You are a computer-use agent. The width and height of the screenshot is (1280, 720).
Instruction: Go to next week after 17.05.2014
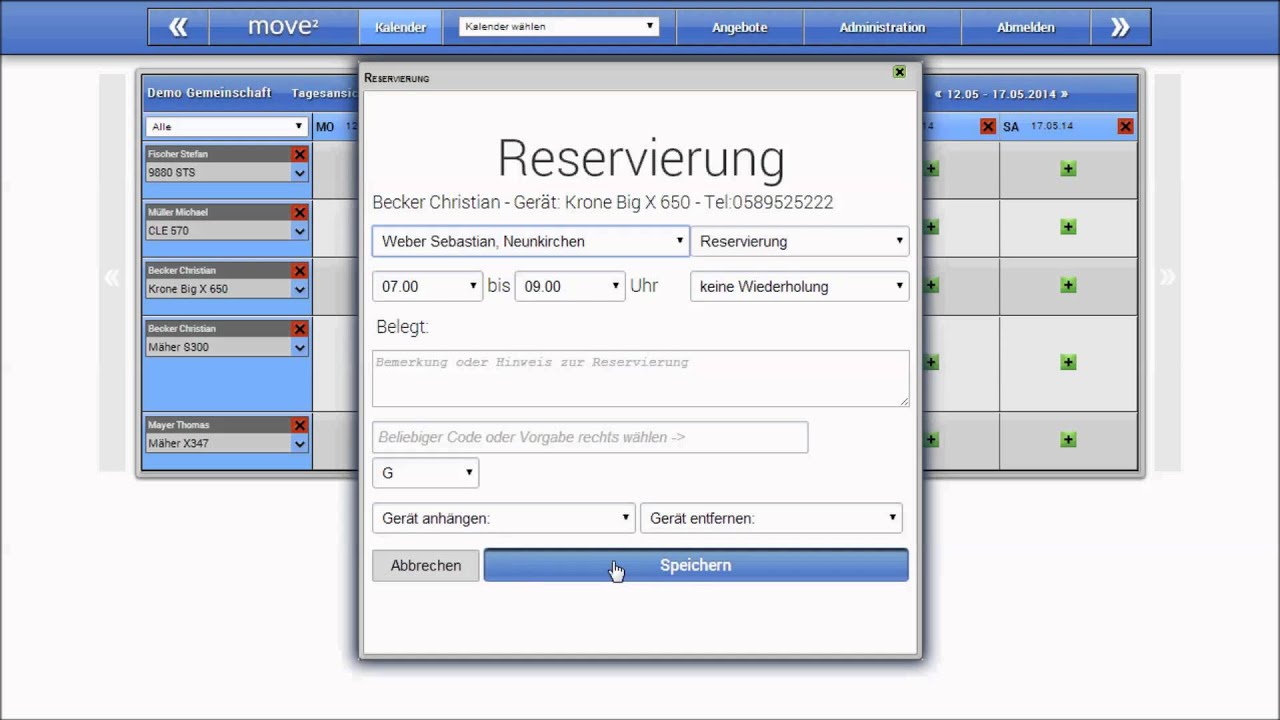(x=1064, y=94)
